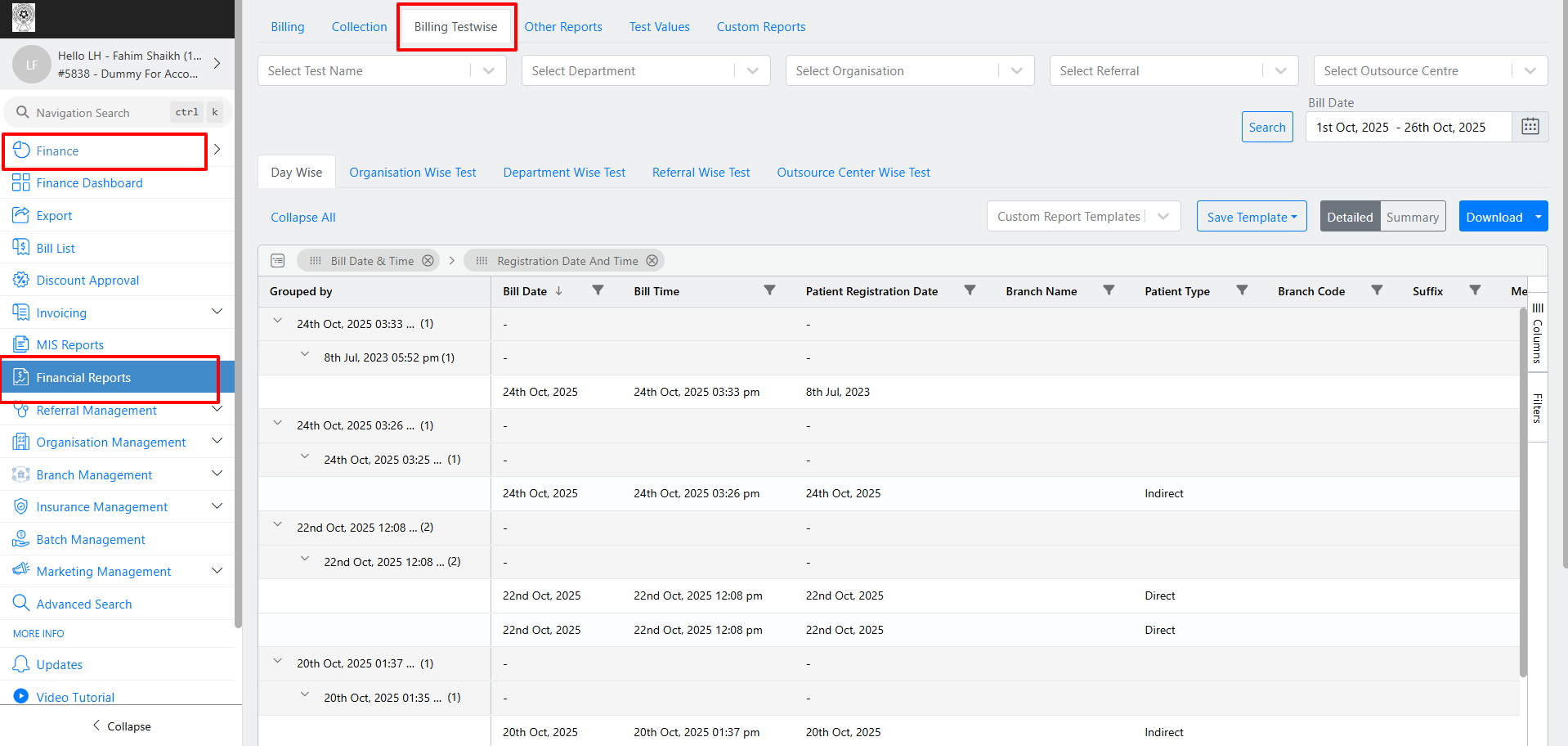1568x746 pixels.
Task: Click the Search button
Action: click(1266, 128)
